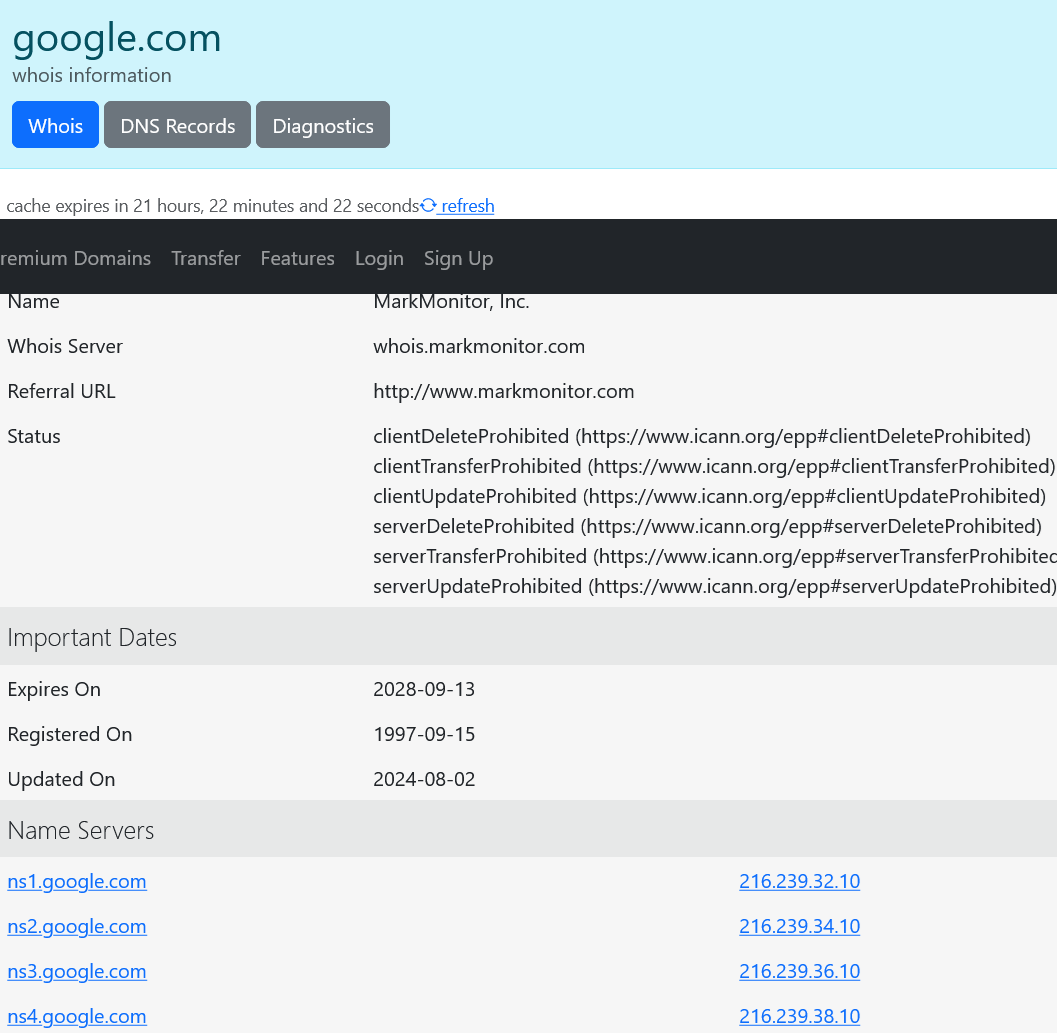The width and height of the screenshot is (1057, 1033).
Task: Click the cache expires countdown text
Action: coord(213,206)
